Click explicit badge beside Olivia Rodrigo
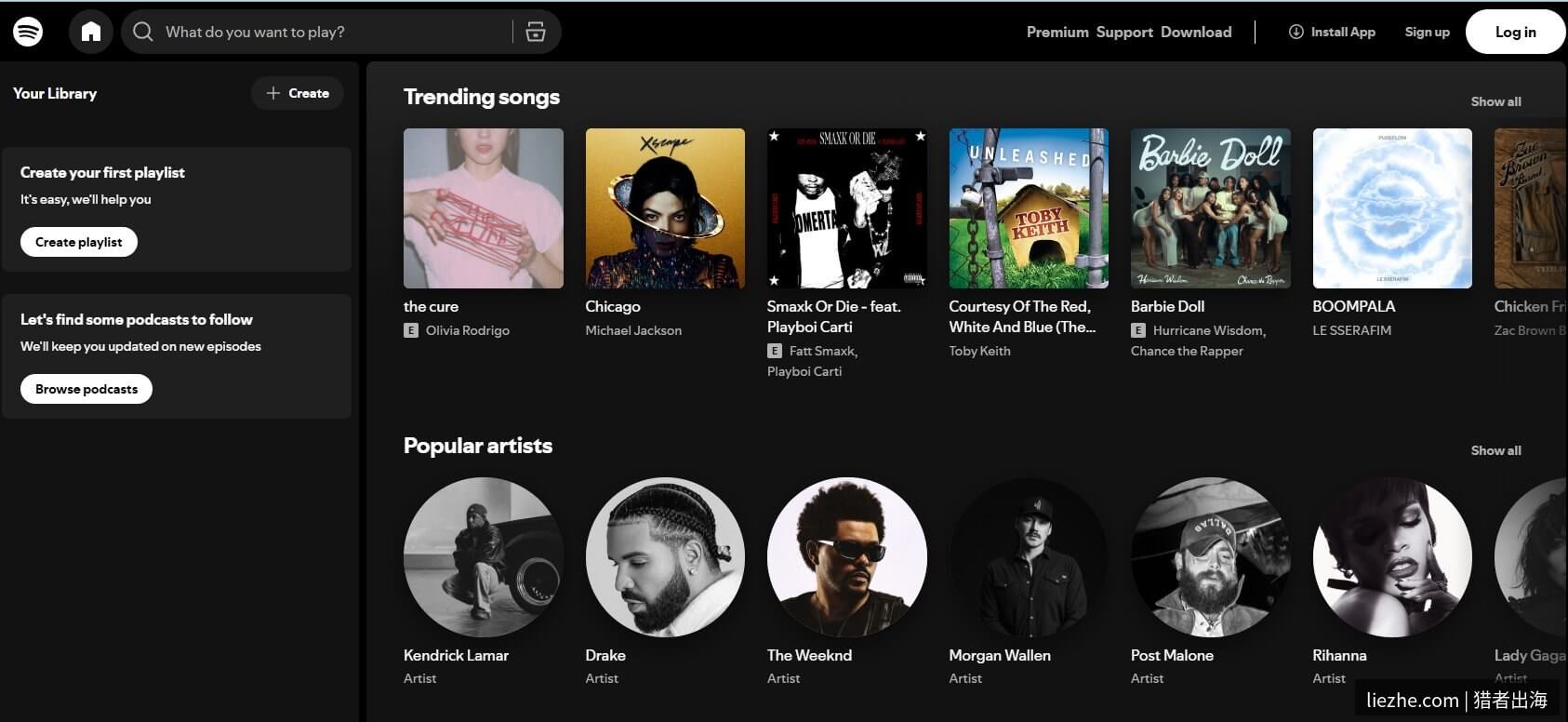Viewport: 1568px width, 722px height. (411, 330)
